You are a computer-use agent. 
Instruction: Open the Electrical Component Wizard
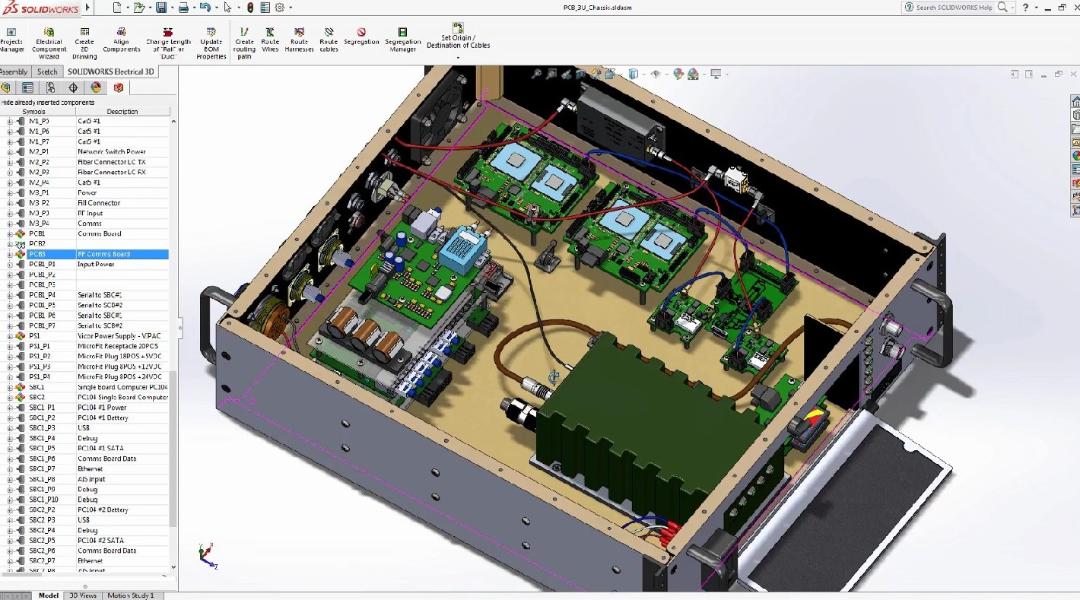tap(49, 43)
